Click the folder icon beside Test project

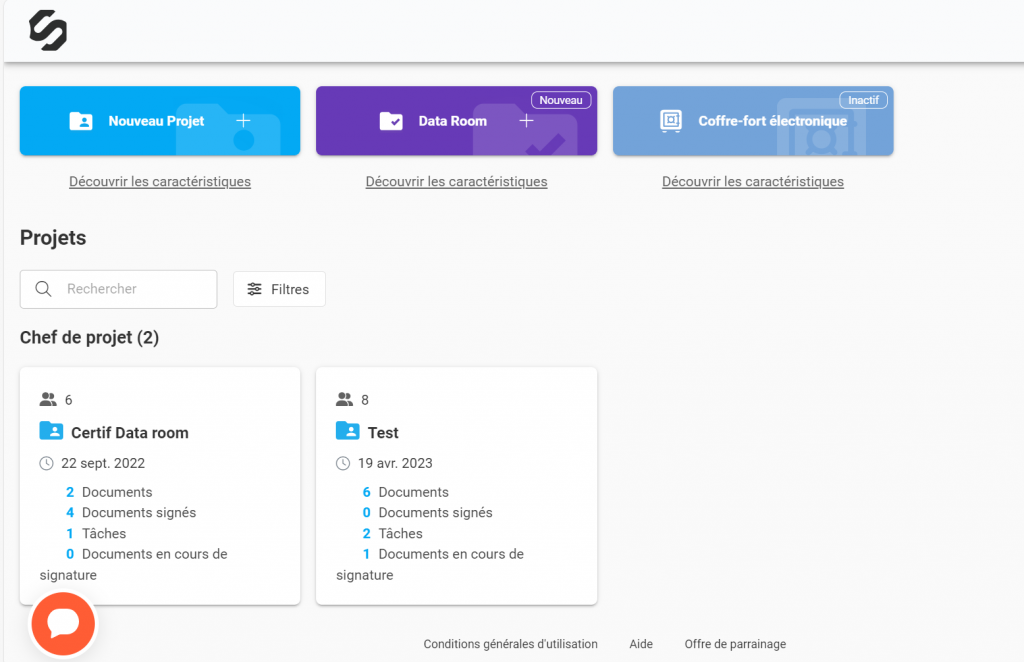point(347,432)
